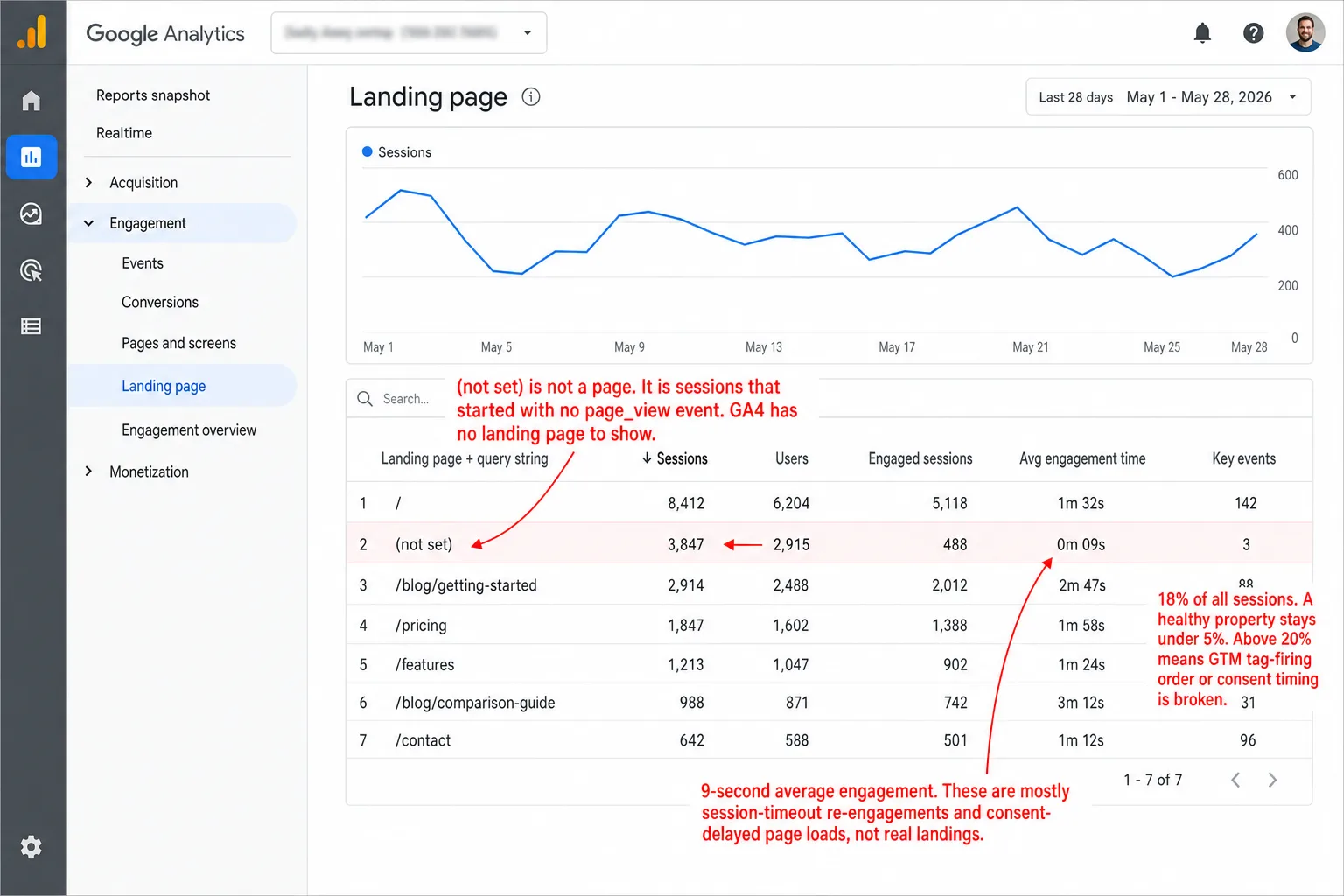
Task: Open Engagement overview report
Action: [x=189, y=430]
